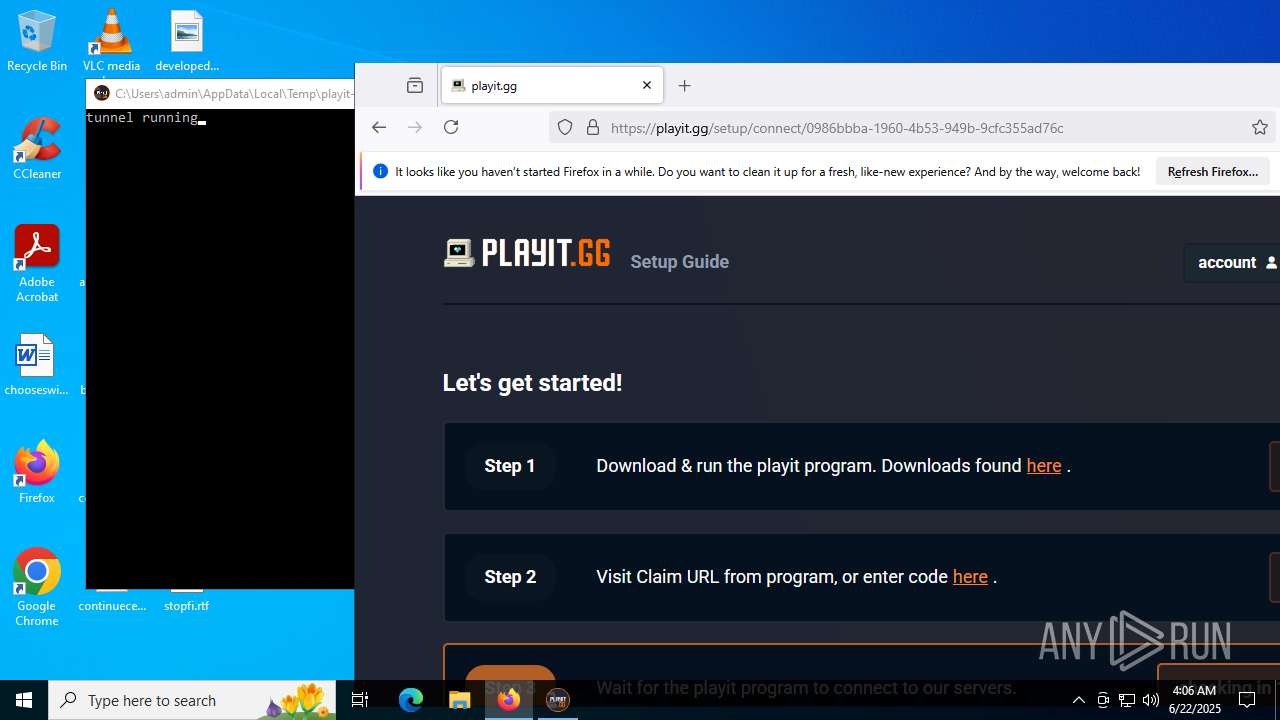The height and width of the screenshot is (720, 1280).
Task: Click the Setup Guide heading text
Action: 679,262
